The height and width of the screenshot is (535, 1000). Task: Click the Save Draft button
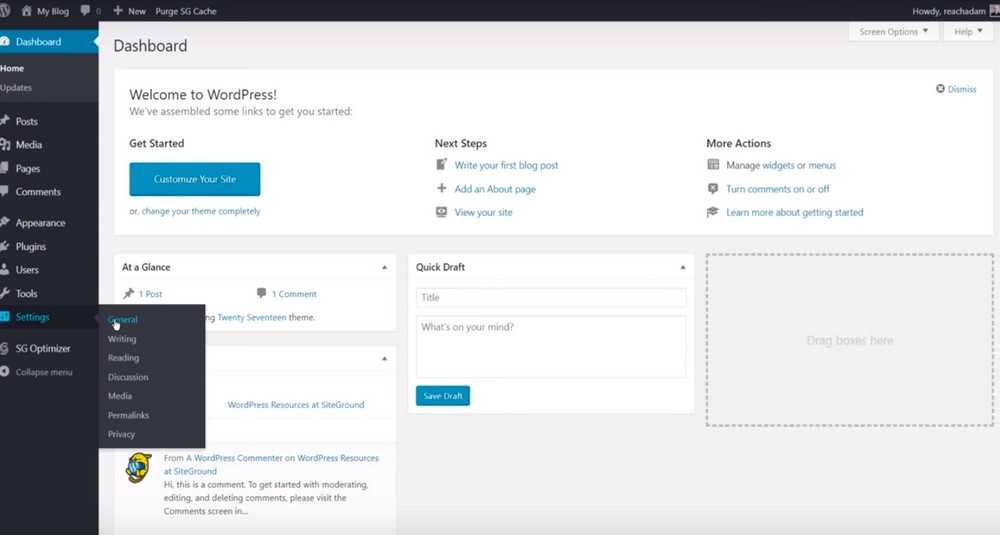tap(443, 396)
